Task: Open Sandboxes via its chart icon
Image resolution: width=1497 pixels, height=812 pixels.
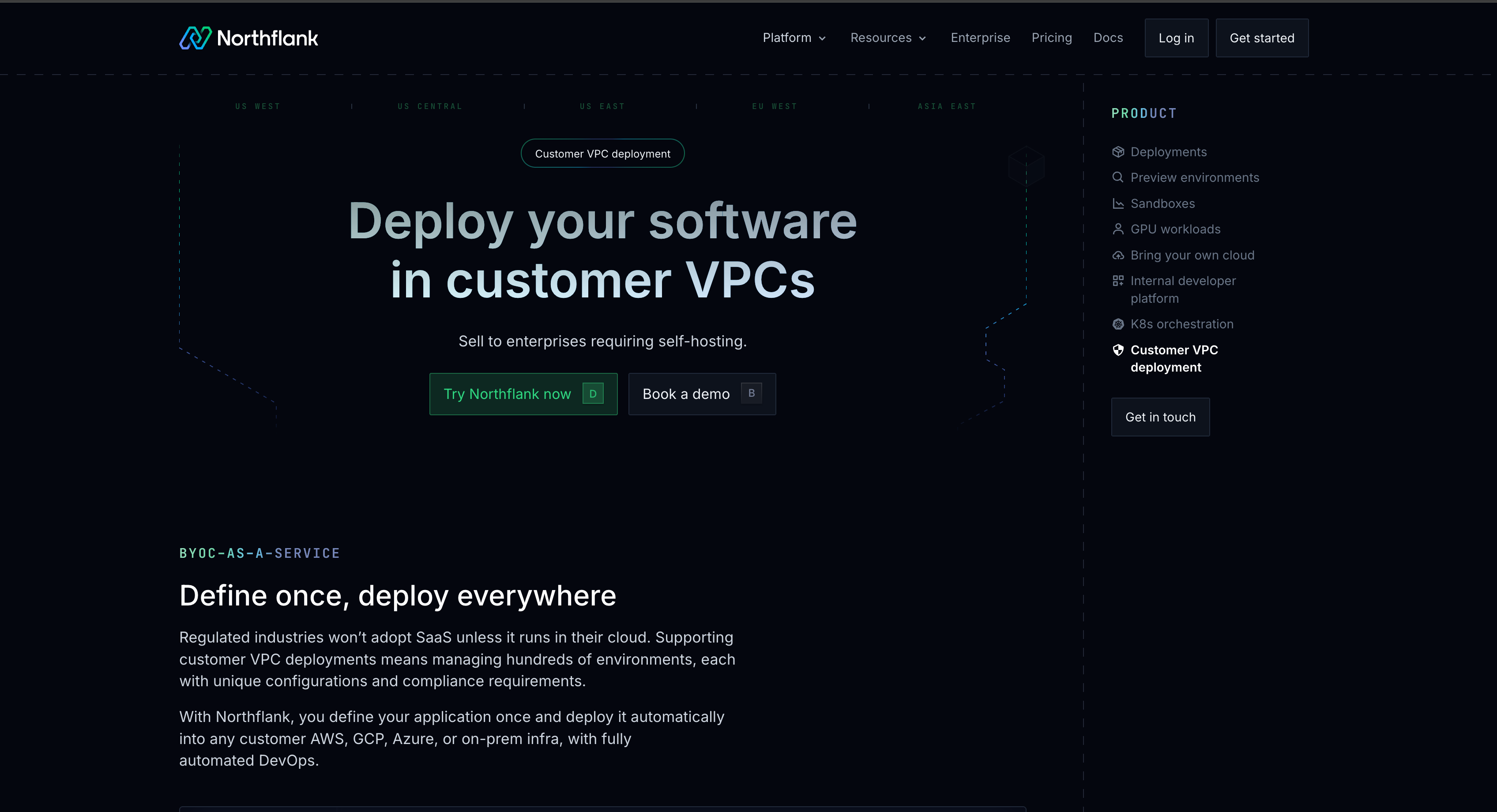Action: click(x=1118, y=203)
